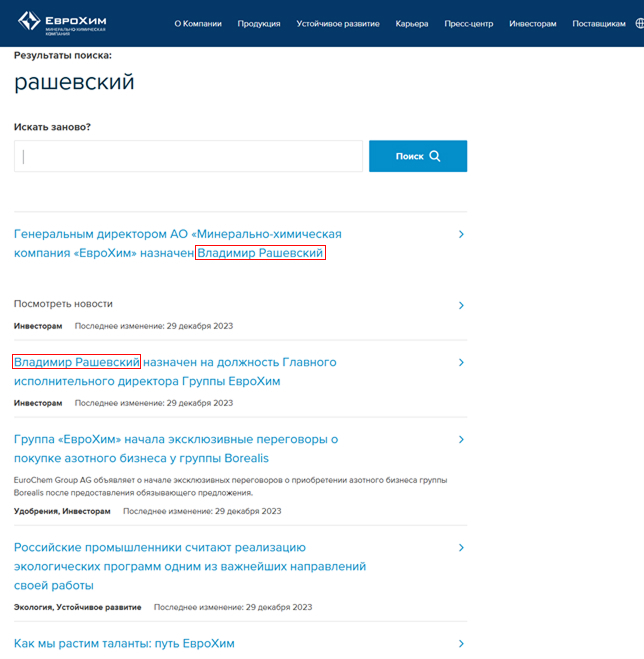Screen dimensions: 644x659
Task: Open the Карьера menu
Action: point(412,24)
